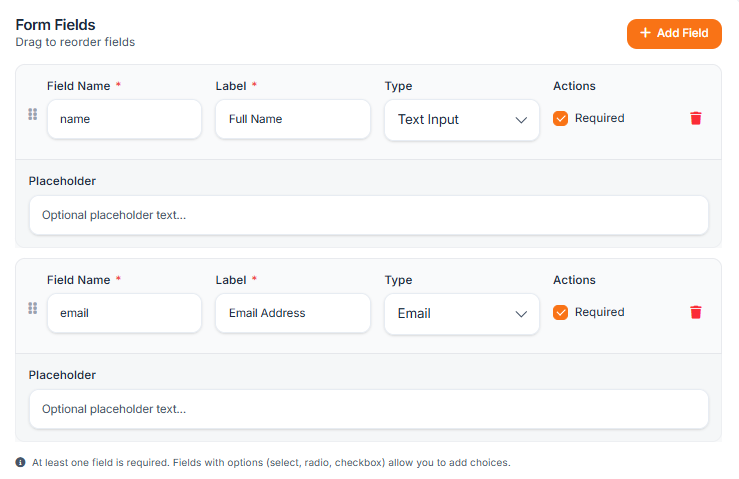Focus the 'Email Address' label input

pos(293,313)
